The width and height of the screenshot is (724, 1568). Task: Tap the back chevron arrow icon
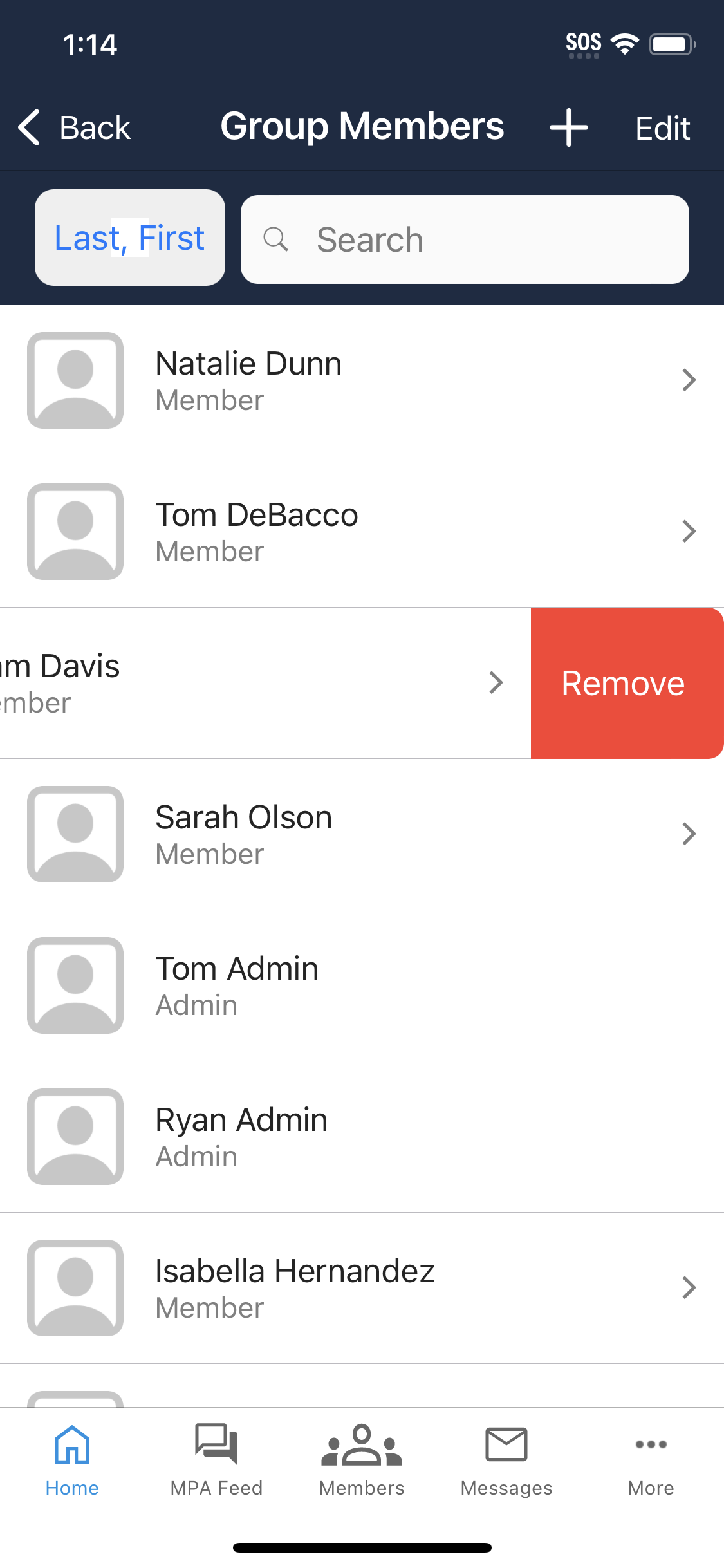tap(30, 127)
